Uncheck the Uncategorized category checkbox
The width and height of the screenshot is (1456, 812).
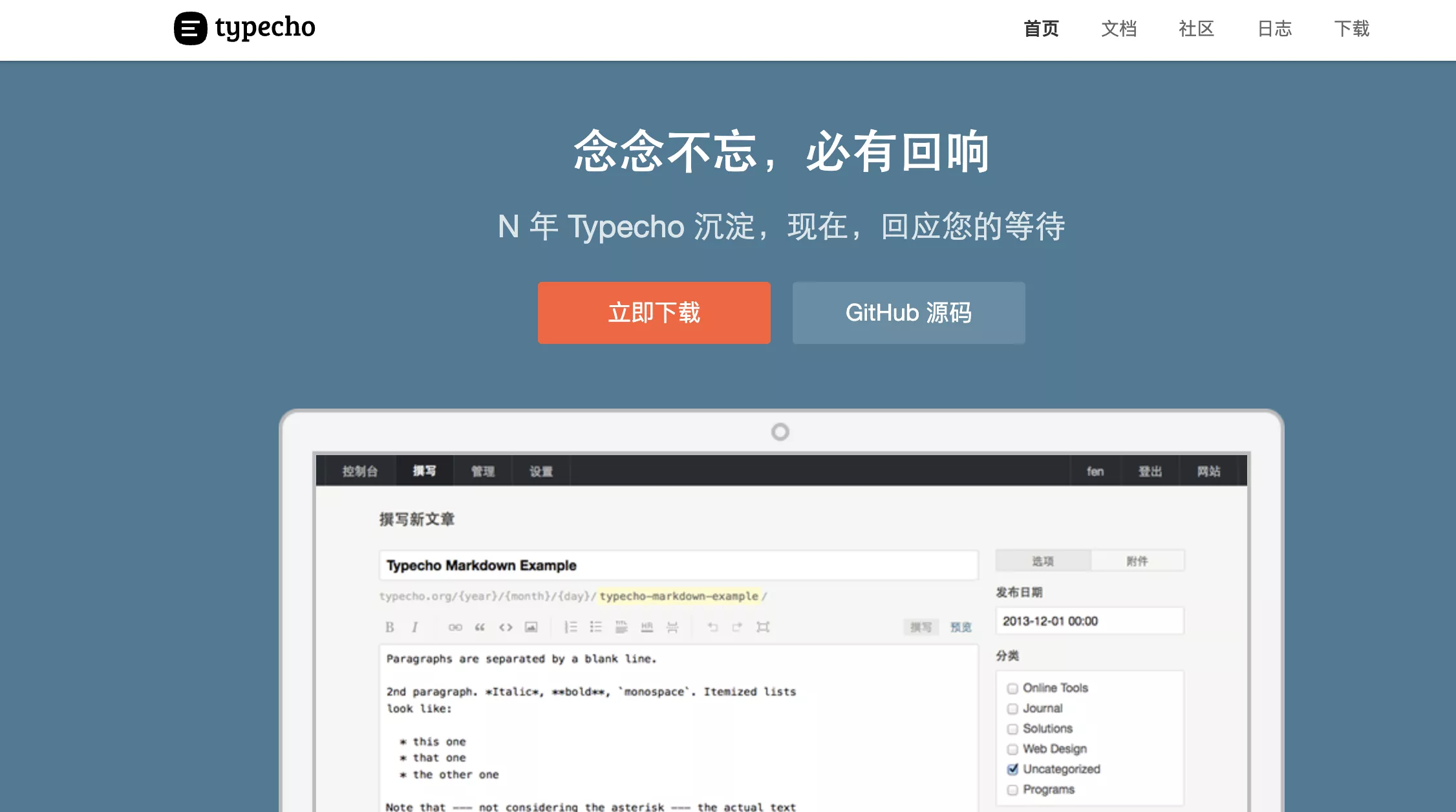click(x=1012, y=769)
